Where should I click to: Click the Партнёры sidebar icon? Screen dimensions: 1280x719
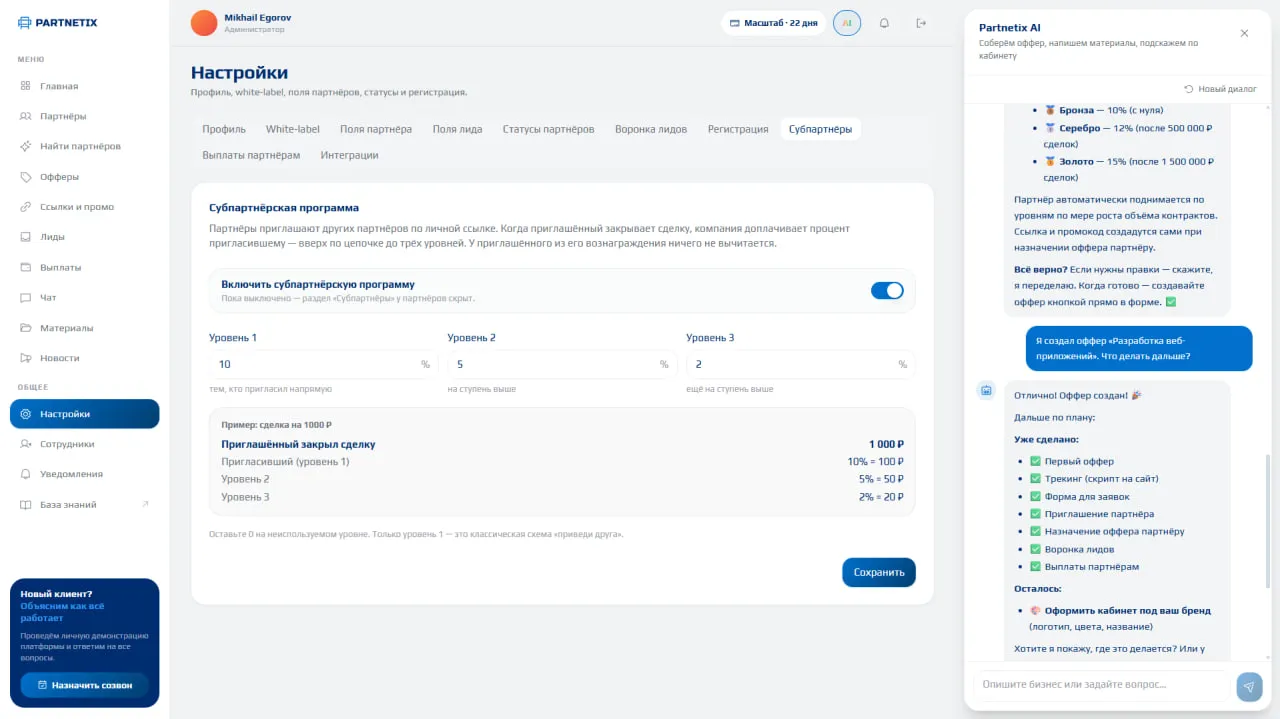coord(26,116)
